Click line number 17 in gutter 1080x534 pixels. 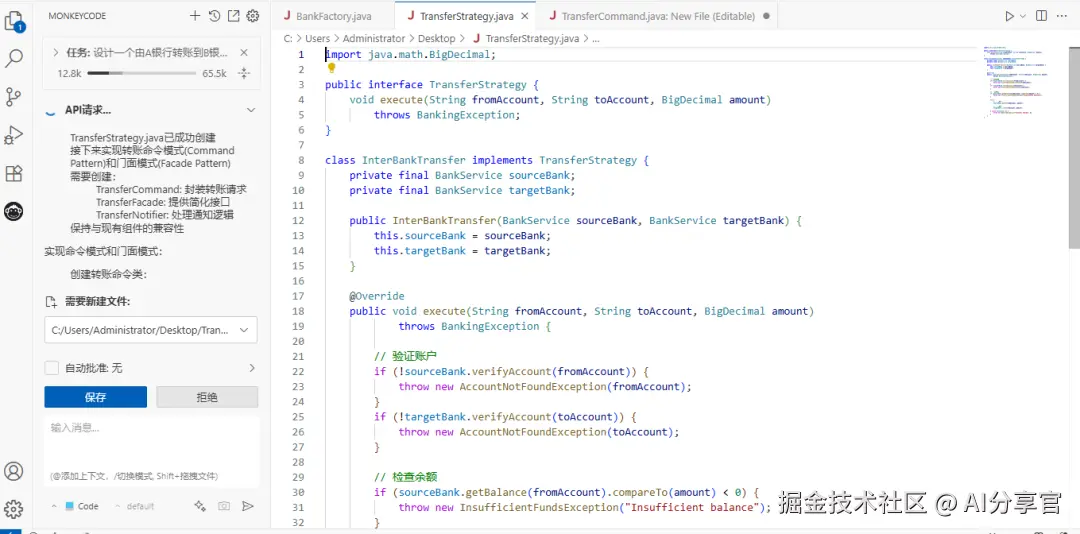coord(298,296)
